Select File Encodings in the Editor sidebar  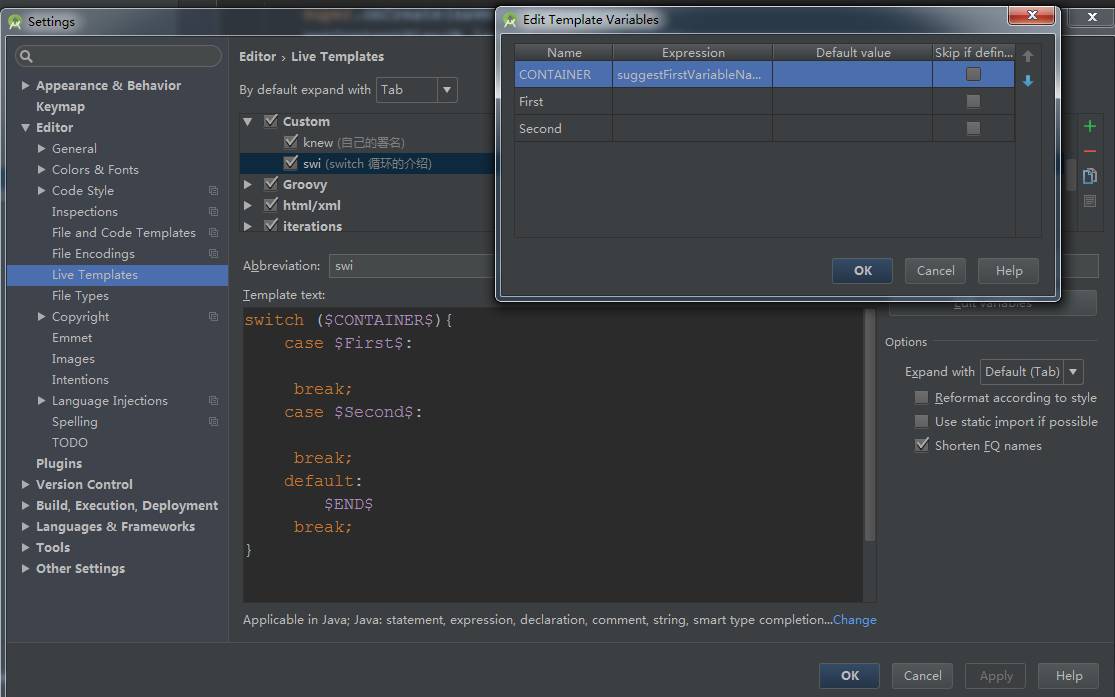click(93, 253)
